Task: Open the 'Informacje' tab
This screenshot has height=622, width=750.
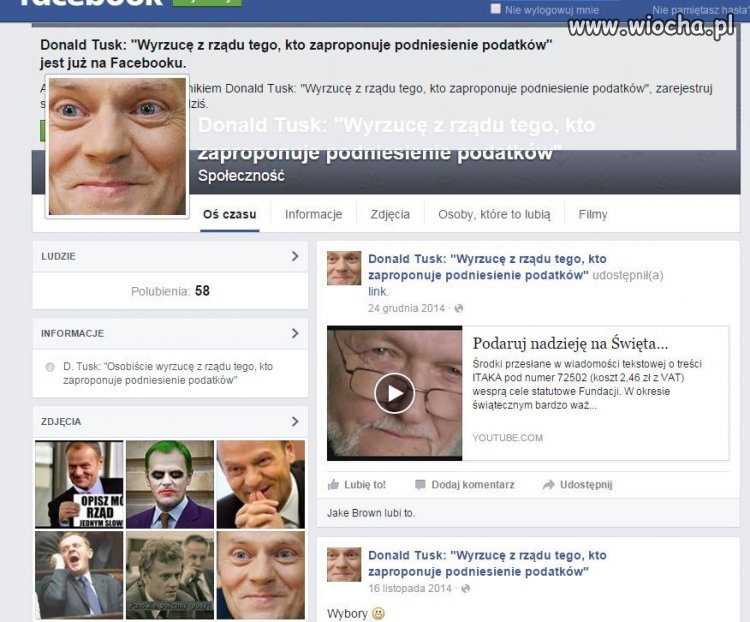Action: point(314,214)
